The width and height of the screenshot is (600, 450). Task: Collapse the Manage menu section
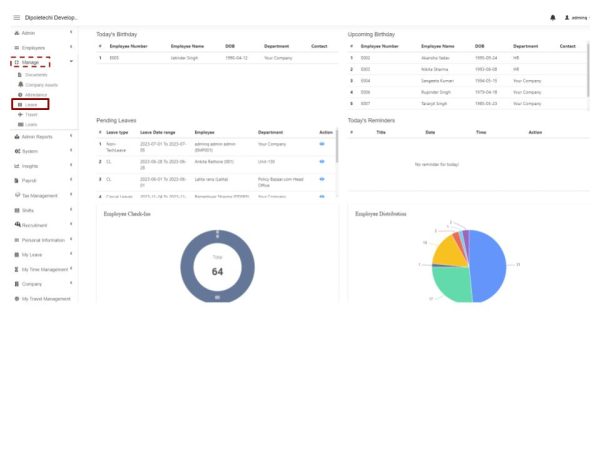[30, 62]
